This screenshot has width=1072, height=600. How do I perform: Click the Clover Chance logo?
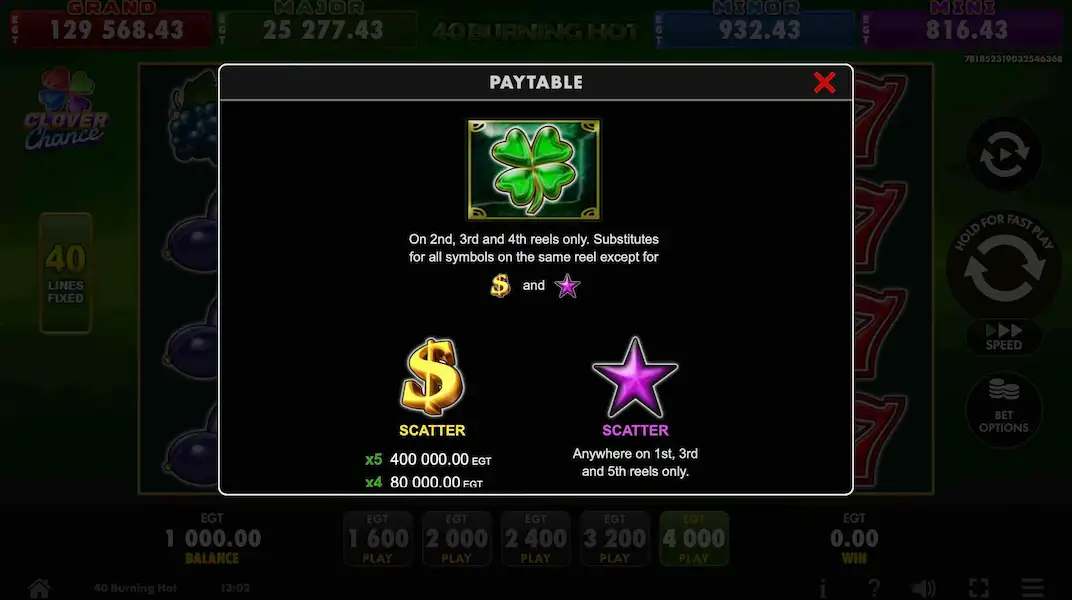coord(66,109)
